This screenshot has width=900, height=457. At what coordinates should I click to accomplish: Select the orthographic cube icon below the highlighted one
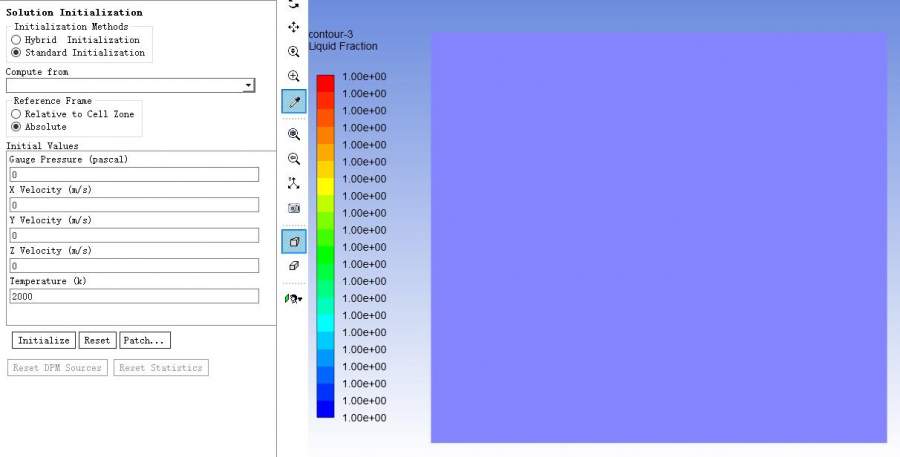(x=294, y=266)
